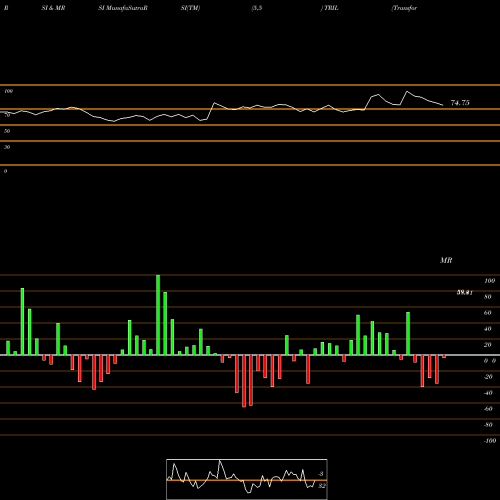Image resolution: width=500 pixels, height=500 pixels.
Task: Click the MR axis label 40
Action: click(488, 329)
